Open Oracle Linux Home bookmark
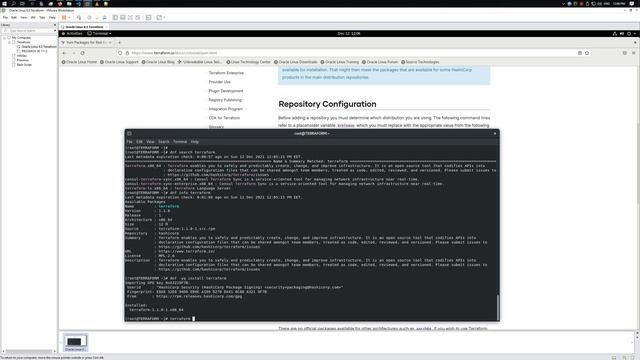Image resolution: width=640 pixels, height=360 pixels. tap(79, 62)
